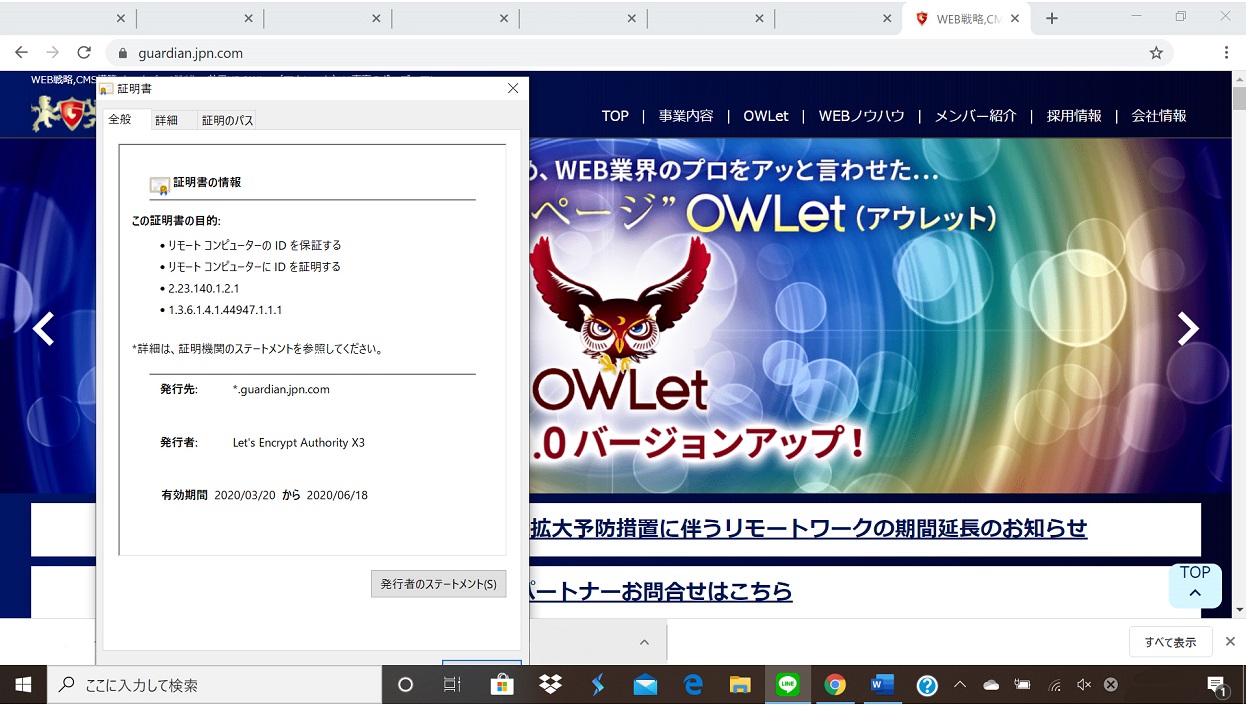Click the 証明書の情報 heading
Viewport: 1246px width, 707px height.
(x=207, y=182)
